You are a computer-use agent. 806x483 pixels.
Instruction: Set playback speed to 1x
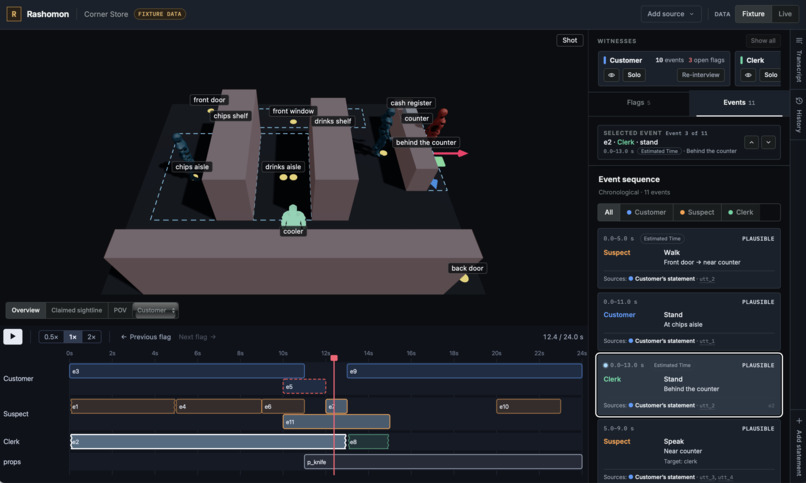pyautogui.click(x=73, y=337)
